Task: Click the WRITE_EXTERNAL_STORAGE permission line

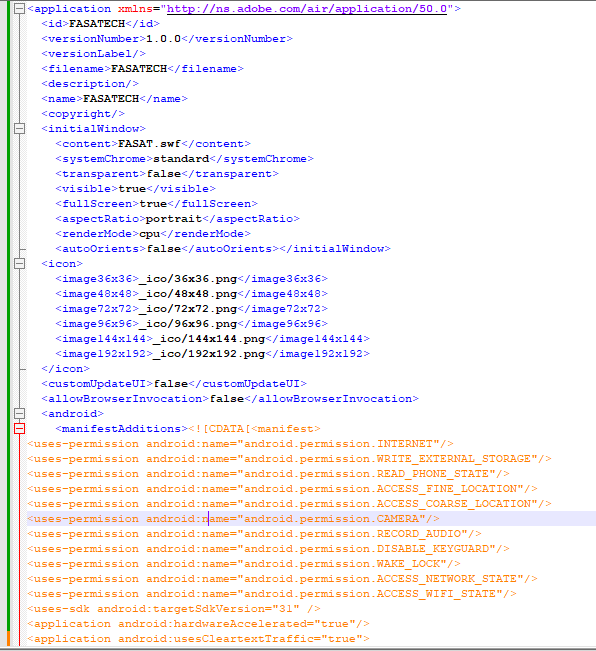Action: (x=289, y=459)
